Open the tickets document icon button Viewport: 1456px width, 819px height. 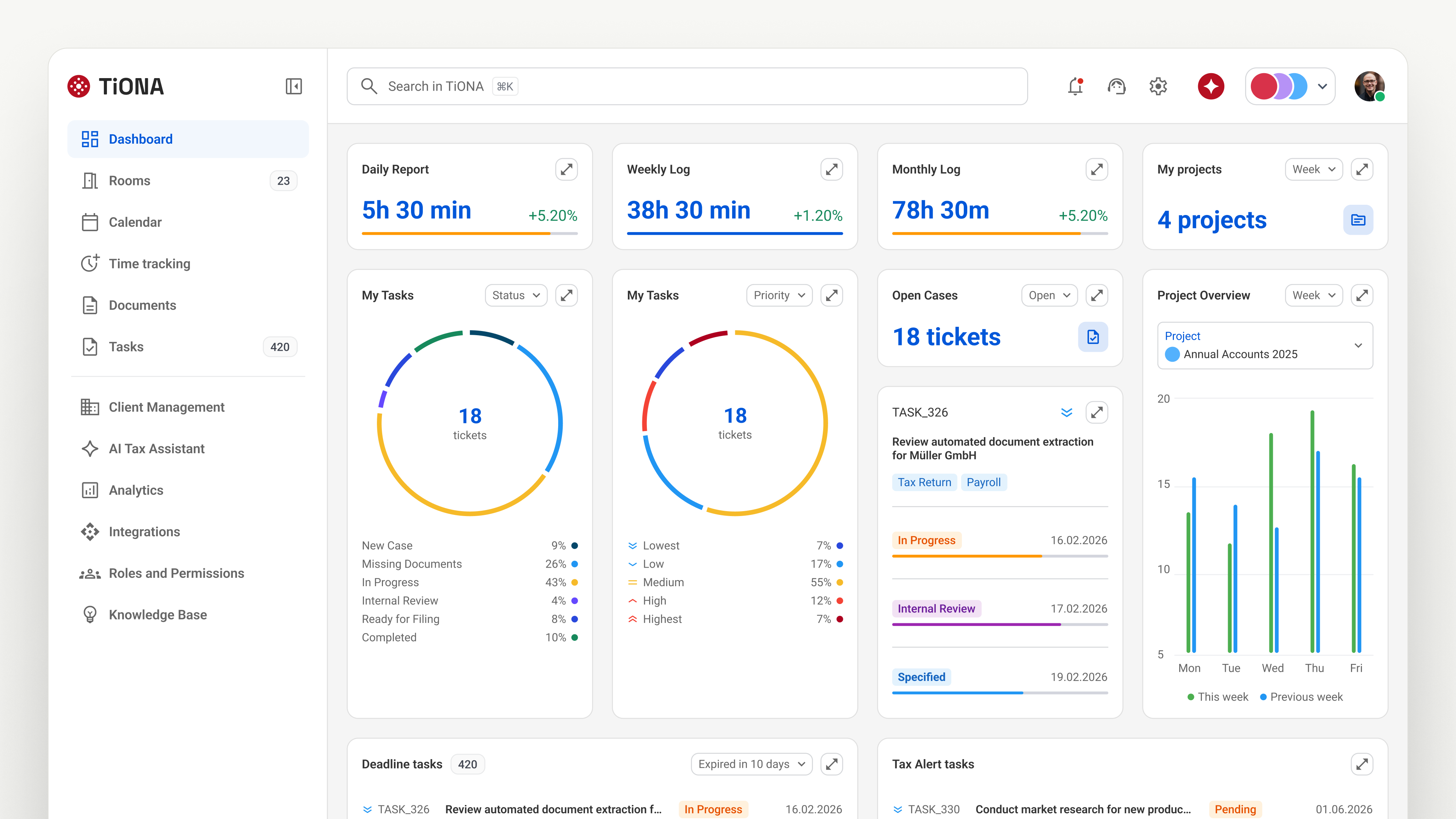pos(1092,337)
